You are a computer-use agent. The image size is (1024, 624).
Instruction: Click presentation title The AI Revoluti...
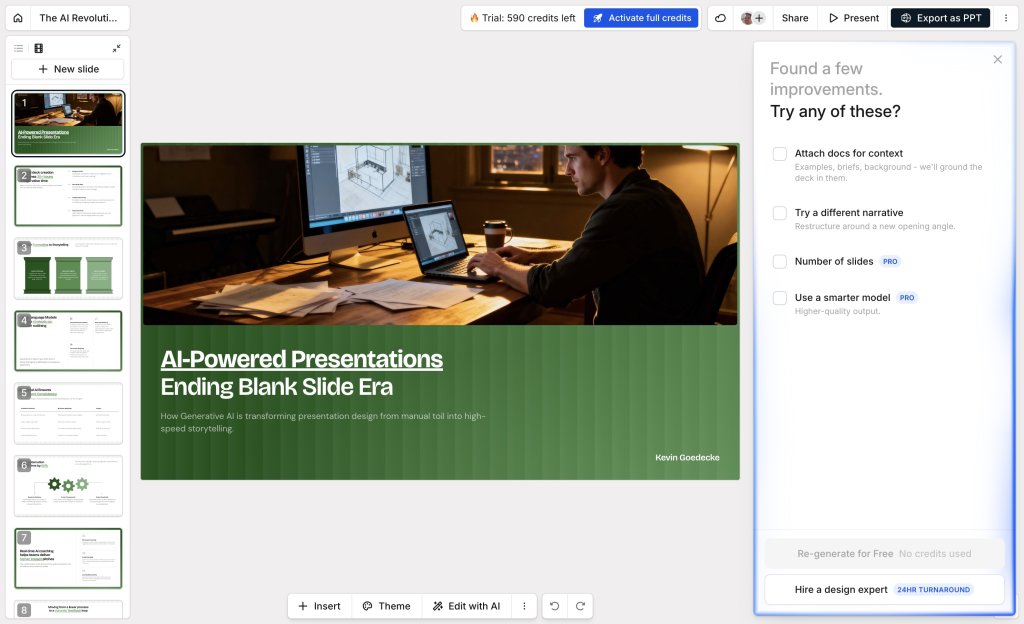[x=78, y=18]
